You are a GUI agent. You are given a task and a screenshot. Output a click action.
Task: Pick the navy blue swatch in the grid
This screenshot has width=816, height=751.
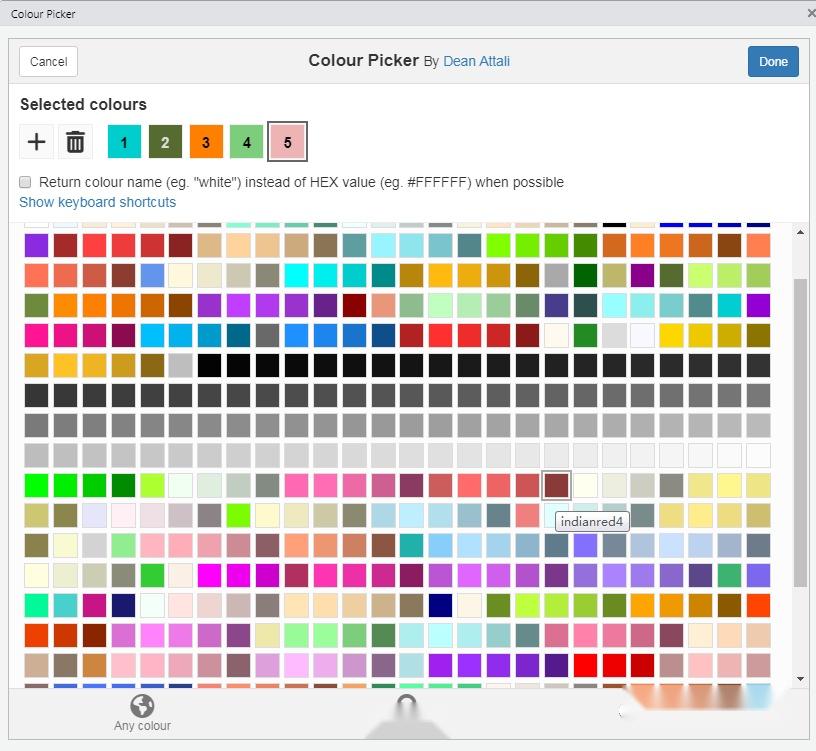click(439, 605)
